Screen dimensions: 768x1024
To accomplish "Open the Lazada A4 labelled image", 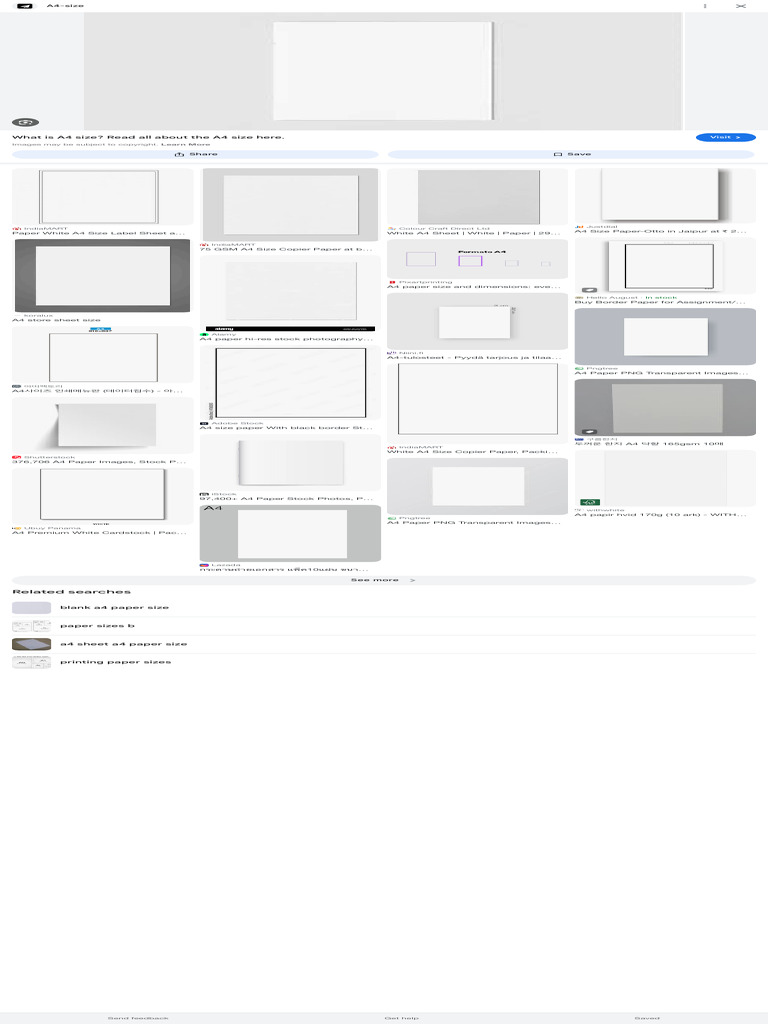I will 290,533.
